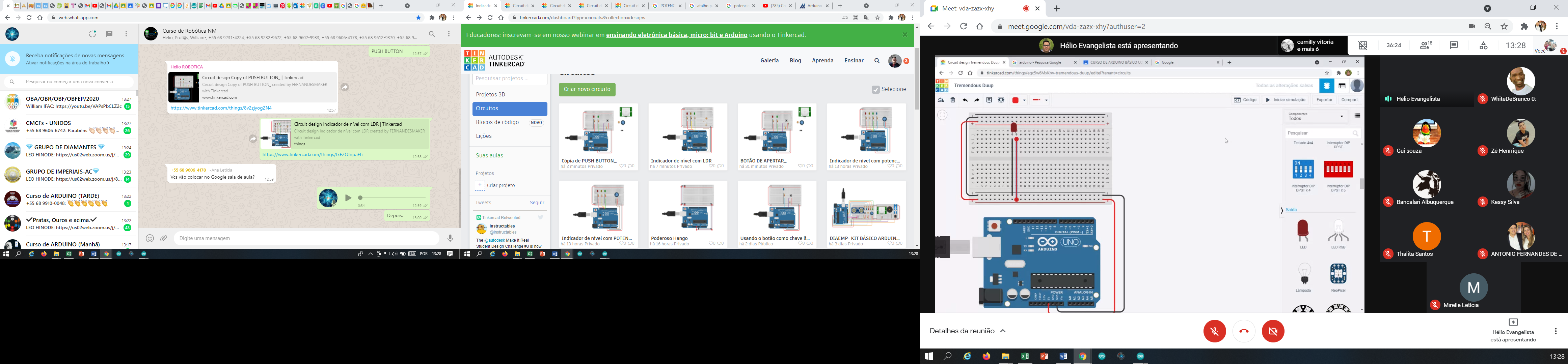Click Criar novo circuito button
This screenshot has width=1568, height=364.
click(587, 90)
